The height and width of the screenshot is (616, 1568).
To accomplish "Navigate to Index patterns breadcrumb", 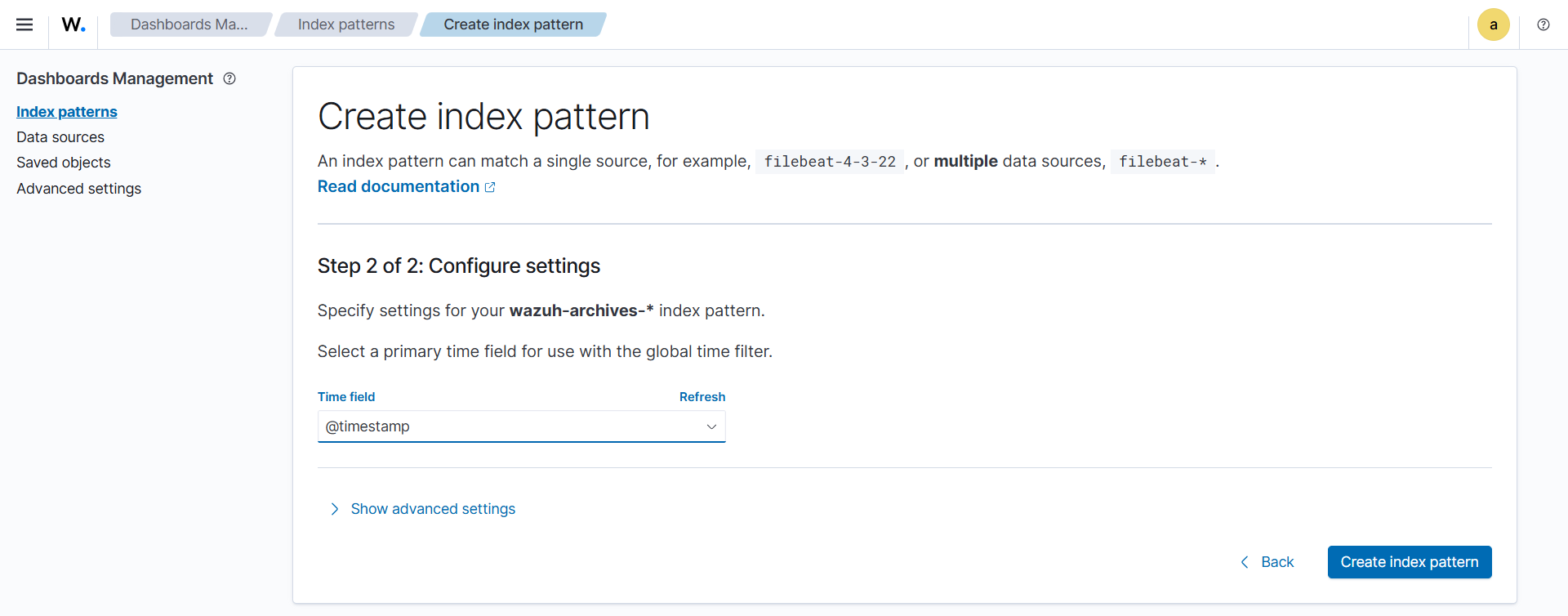I will tap(345, 25).
